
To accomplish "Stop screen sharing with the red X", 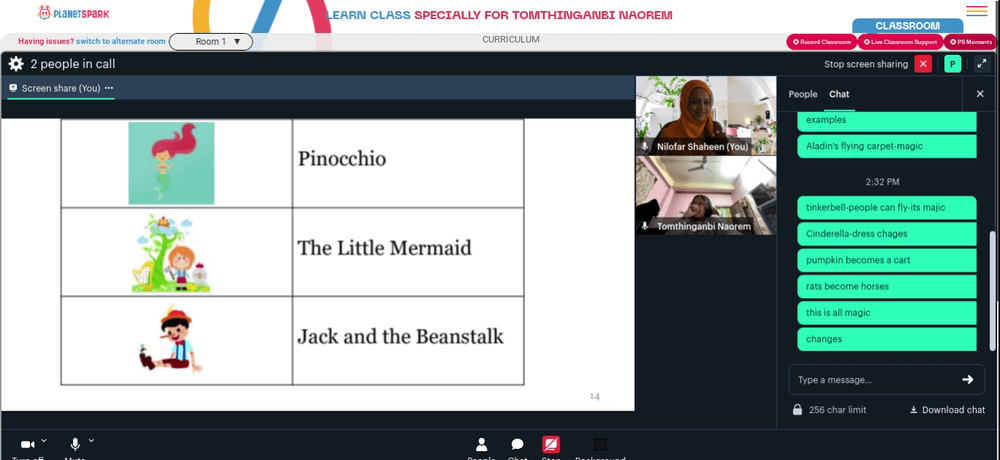I will 923,64.
